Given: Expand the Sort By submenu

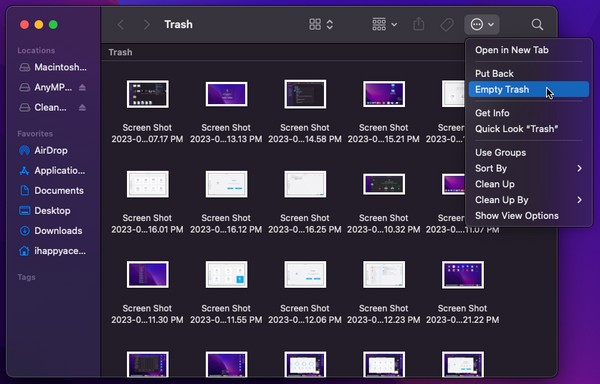Looking at the screenshot, I should [x=528, y=168].
